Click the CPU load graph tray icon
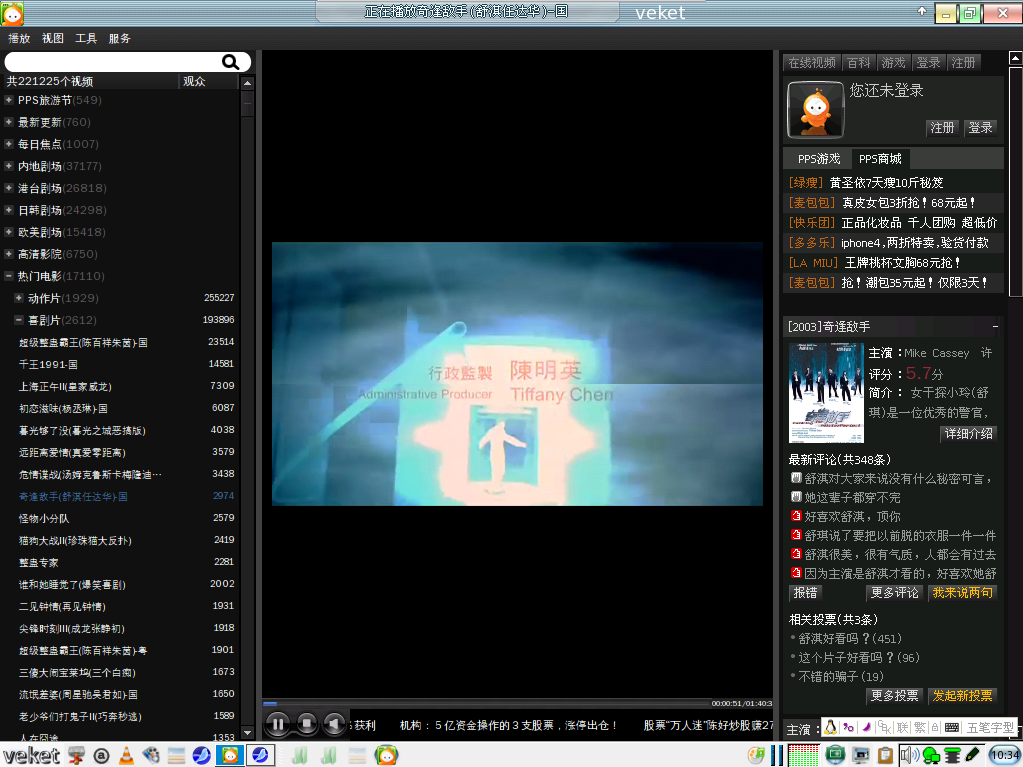 click(x=804, y=756)
